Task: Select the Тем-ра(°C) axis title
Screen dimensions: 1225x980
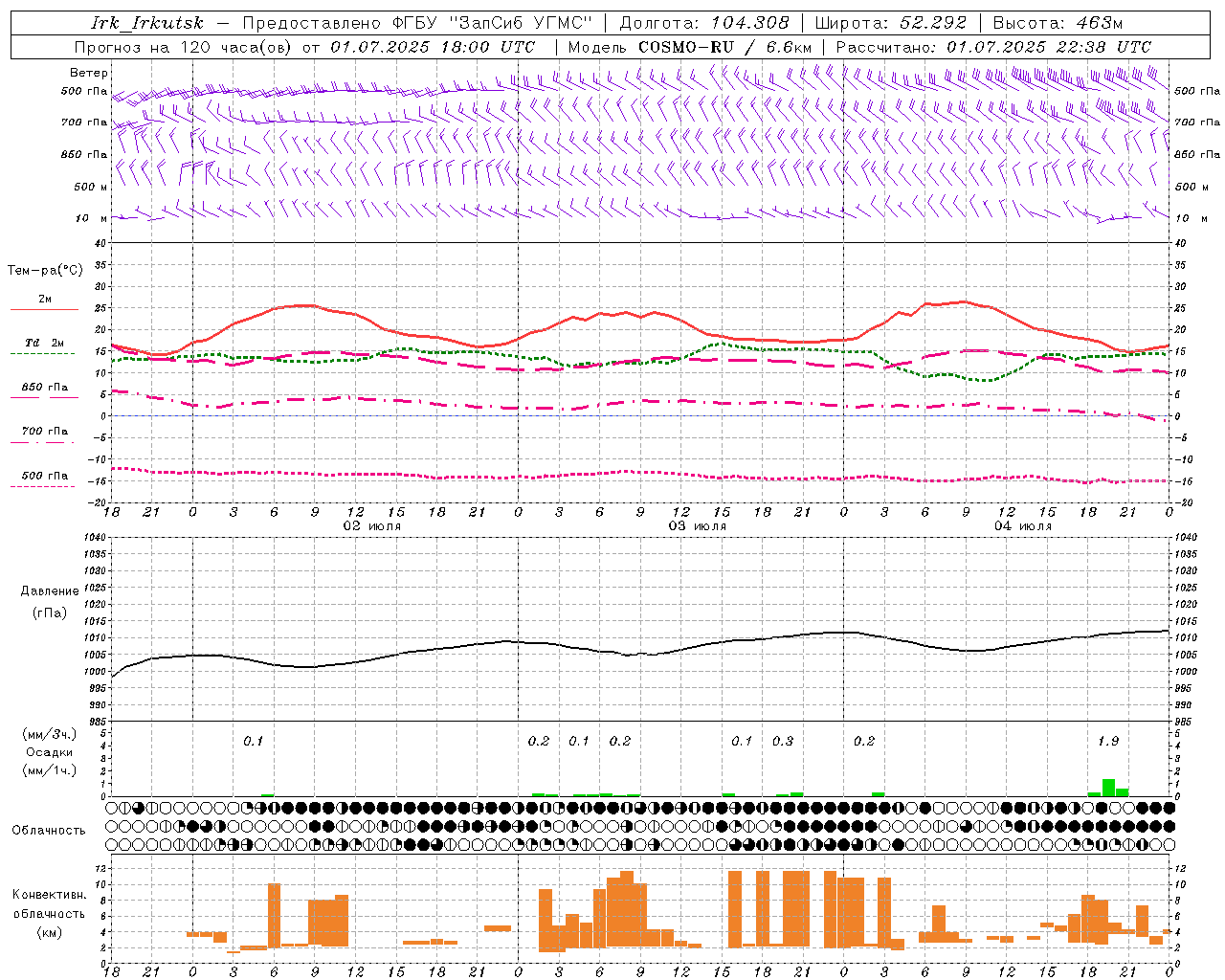Action: click(45, 271)
